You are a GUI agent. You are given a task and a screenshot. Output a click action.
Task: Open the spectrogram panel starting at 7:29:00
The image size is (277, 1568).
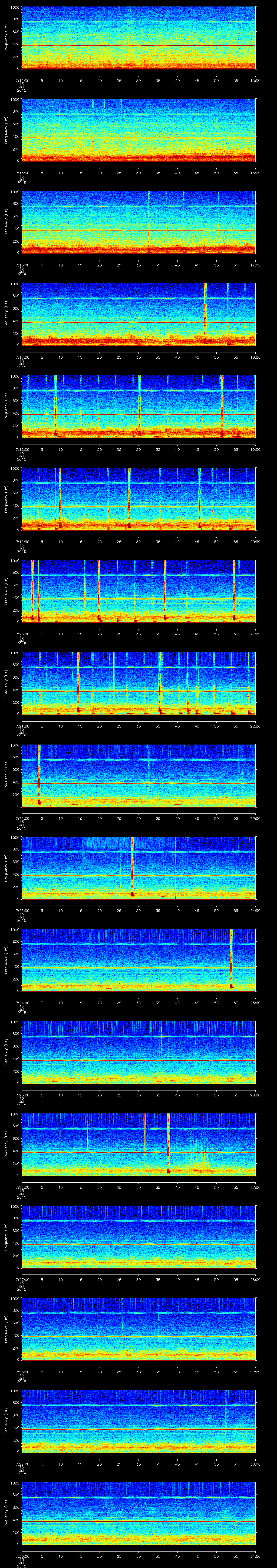point(138,1421)
